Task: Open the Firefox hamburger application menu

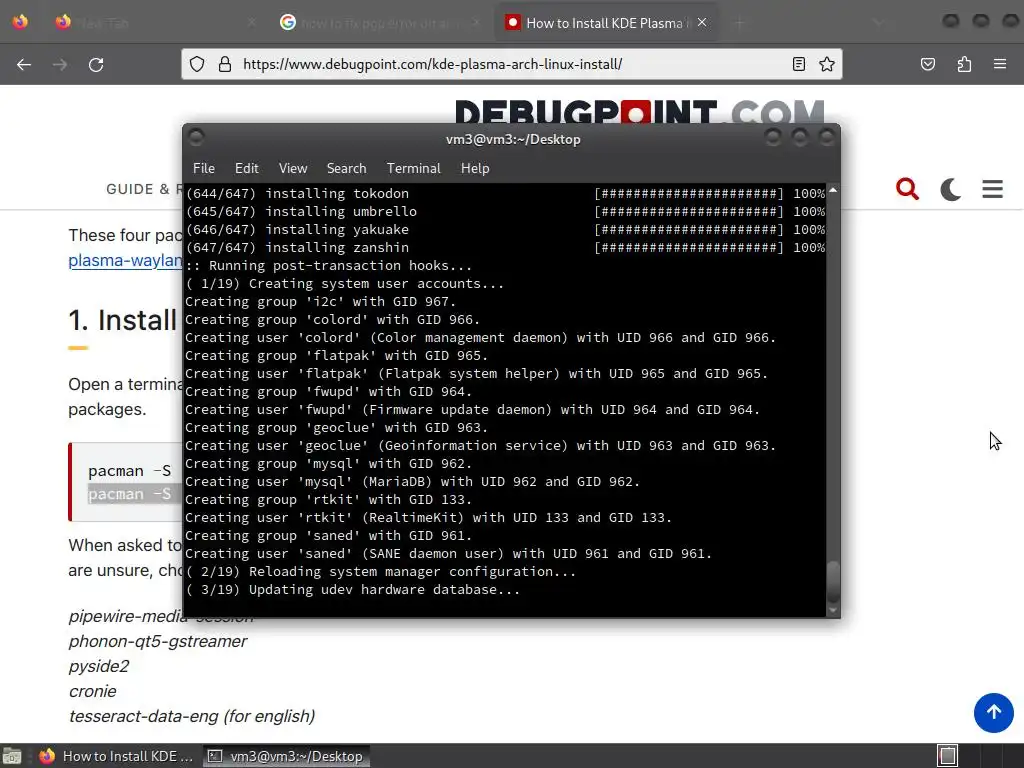Action: coord(1000,64)
